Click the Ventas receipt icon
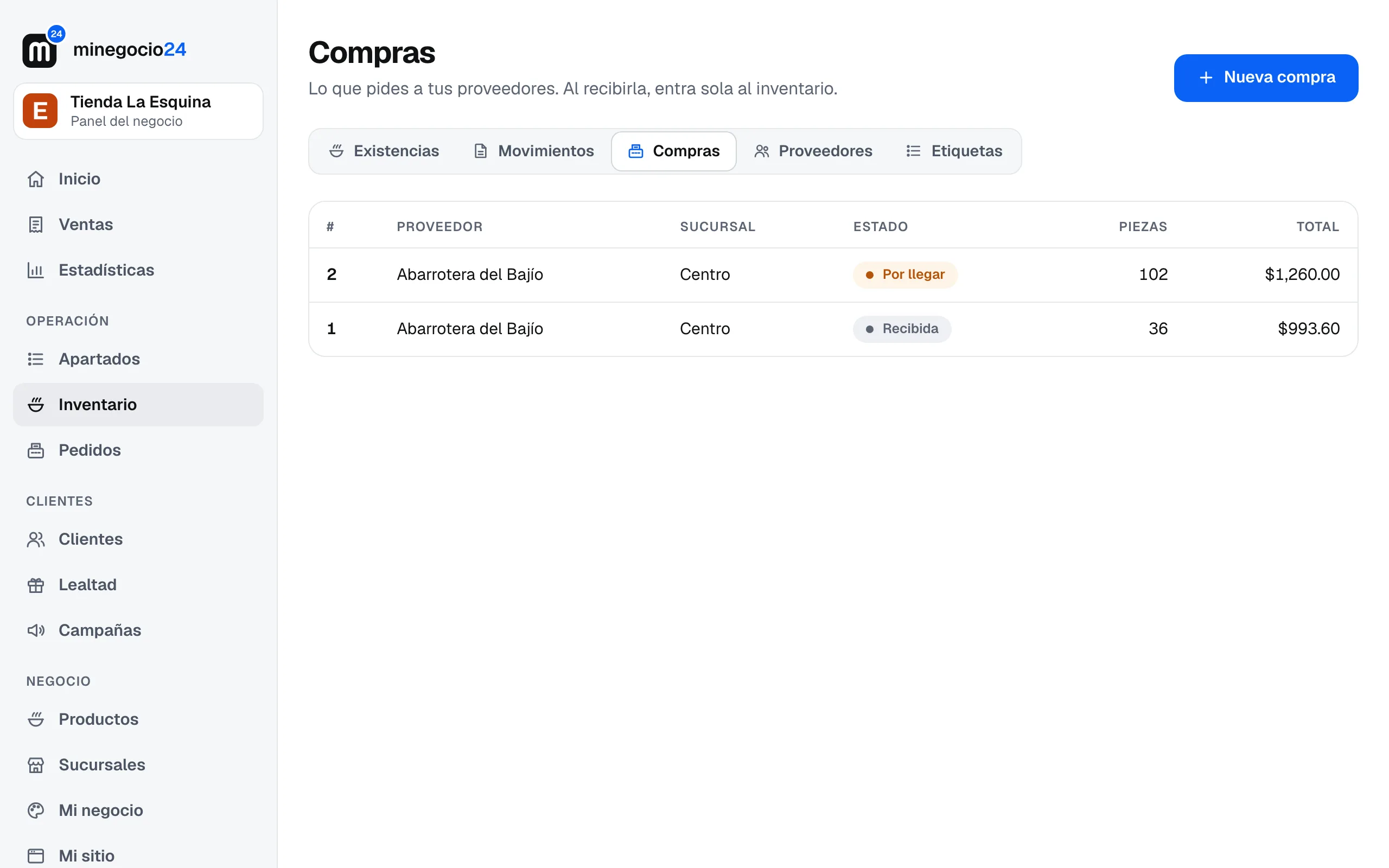Screen dimensions: 1389x868 point(36,225)
